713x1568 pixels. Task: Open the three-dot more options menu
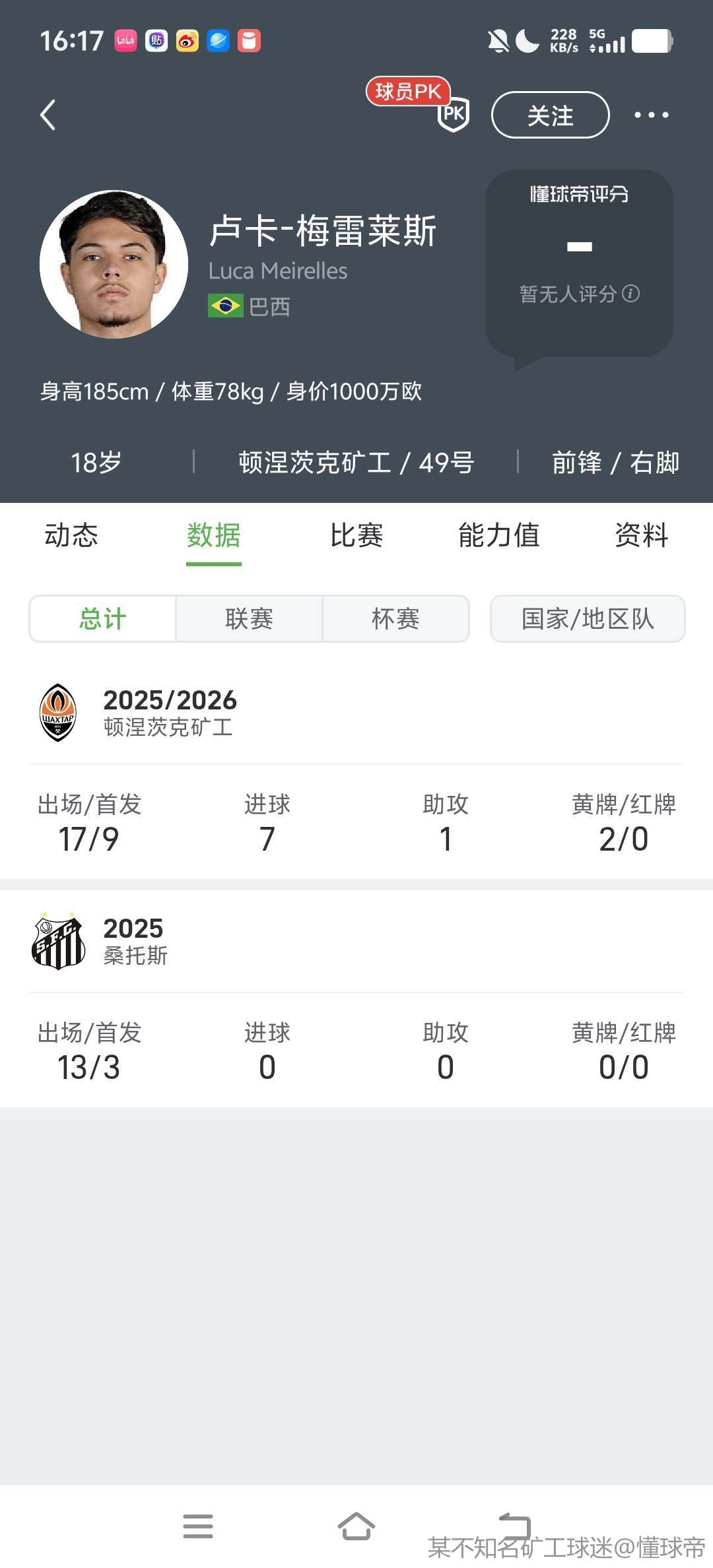pyautogui.click(x=651, y=115)
